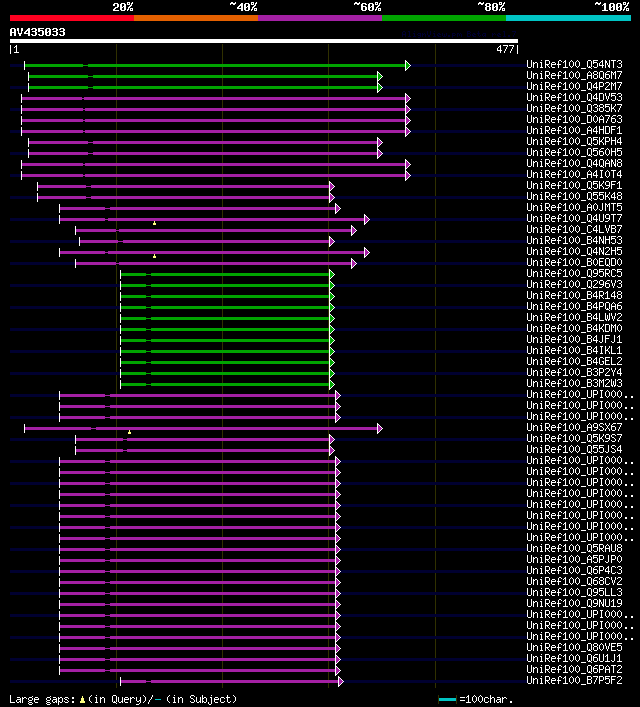Select the UniRef100_Q5KPH4 label
The height and width of the screenshot is (707, 640).
click(x=574, y=141)
